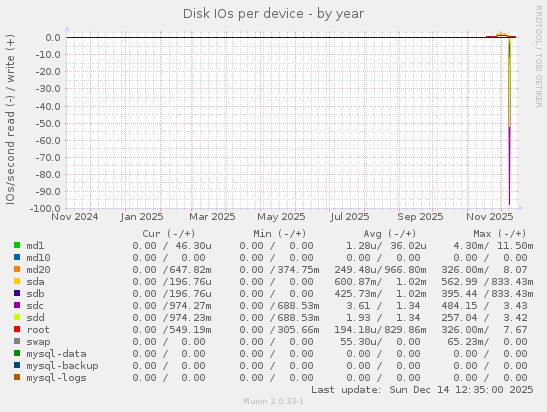The height and width of the screenshot is (412, 547).
Task: Click sdc max read value 484.15
Action: [459, 306]
